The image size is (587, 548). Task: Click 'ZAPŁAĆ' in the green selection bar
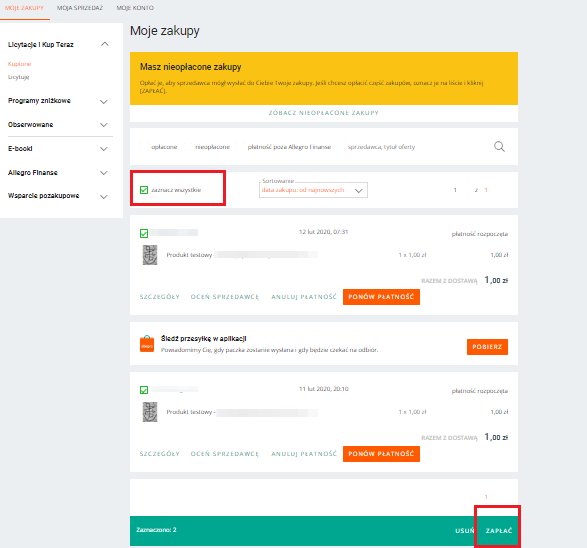pyautogui.click(x=499, y=531)
